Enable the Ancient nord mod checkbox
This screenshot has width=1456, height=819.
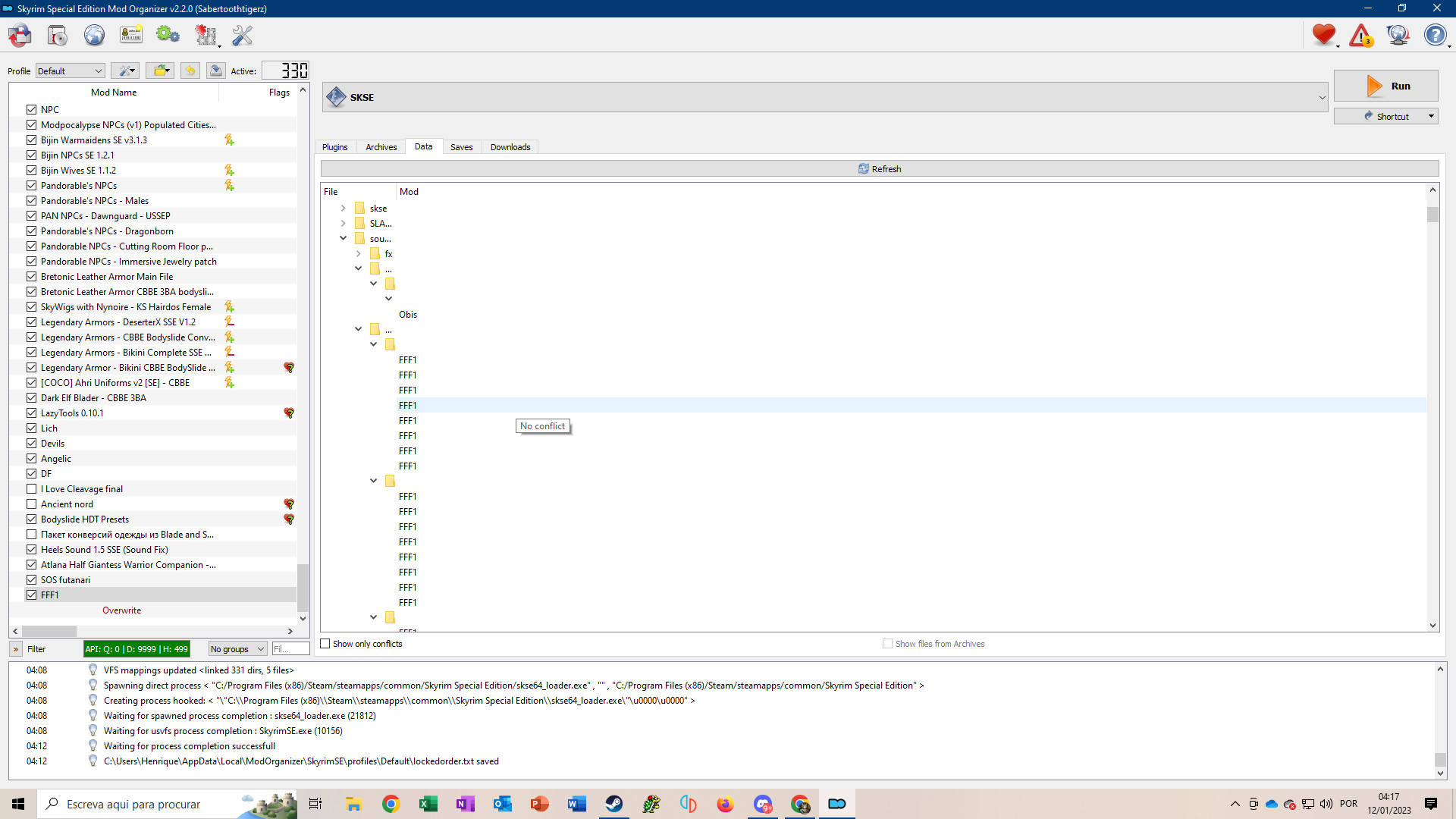point(31,504)
